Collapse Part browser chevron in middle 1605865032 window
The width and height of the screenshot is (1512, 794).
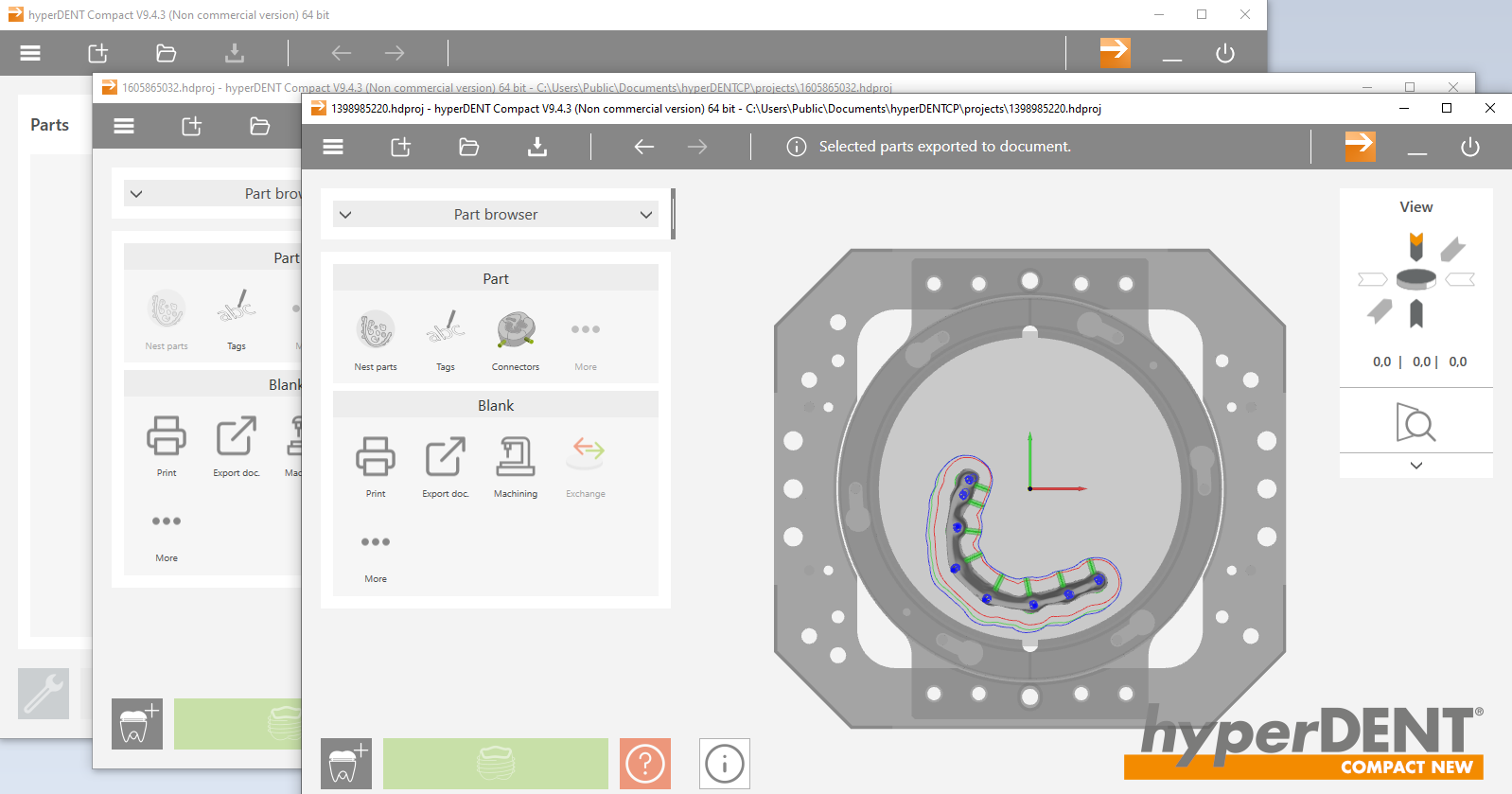(136, 194)
